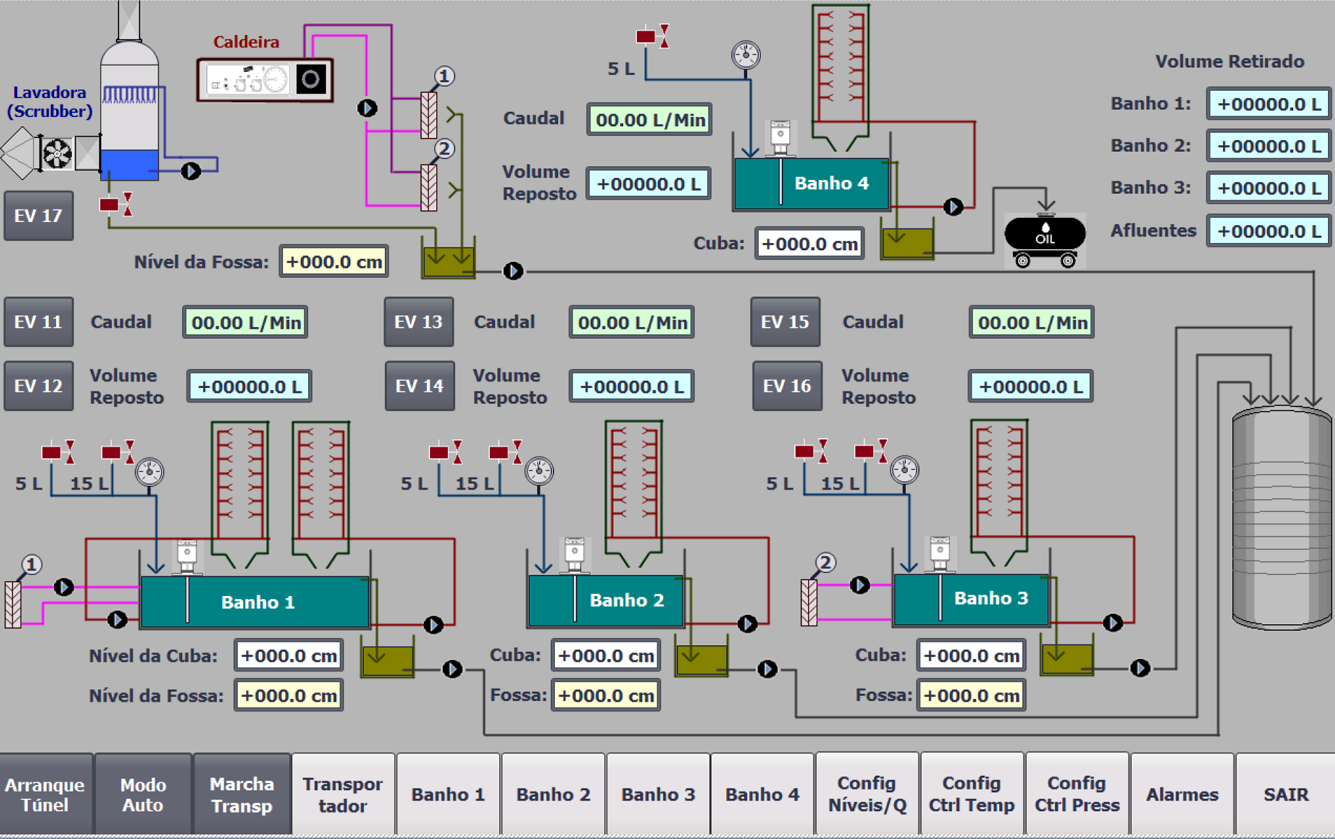The height and width of the screenshot is (839, 1335).
Task: Click the oil tanker truck icon
Action: tap(1045, 240)
